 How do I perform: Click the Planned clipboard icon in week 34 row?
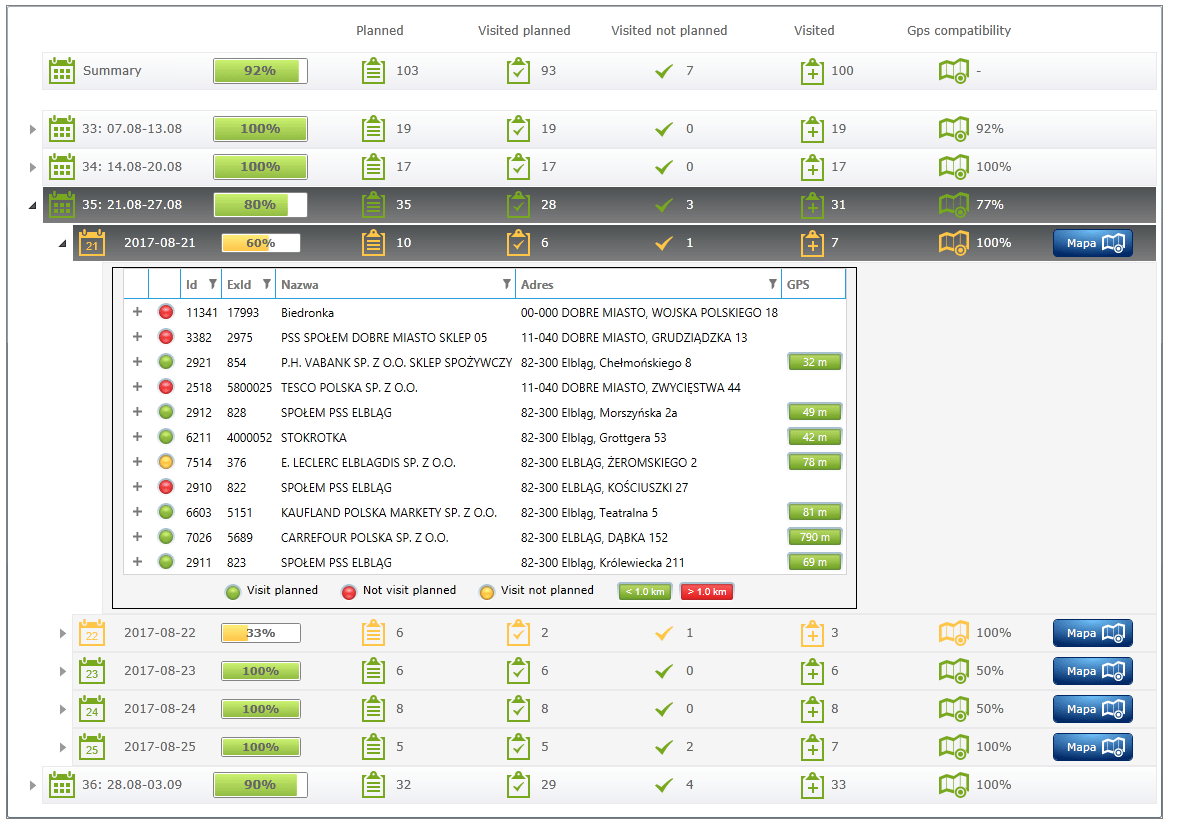[373, 167]
